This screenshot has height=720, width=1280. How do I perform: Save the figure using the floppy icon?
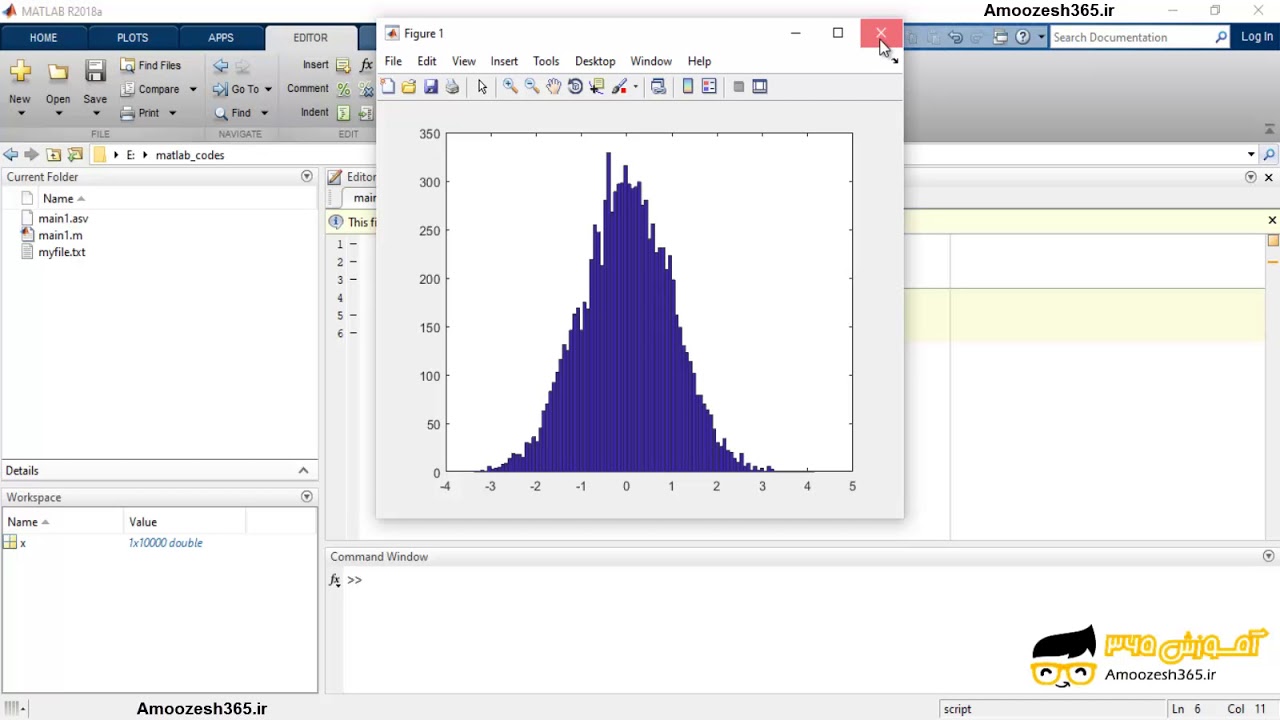431,87
